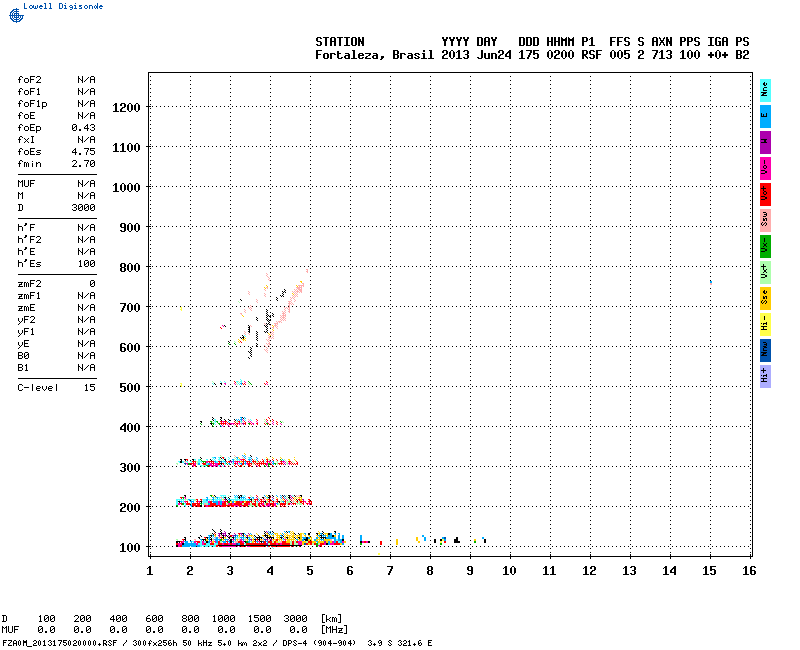Click the zmF2 value '0'
Image resolution: width=800 pixels, height=650 pixels.
coord(92,284)
